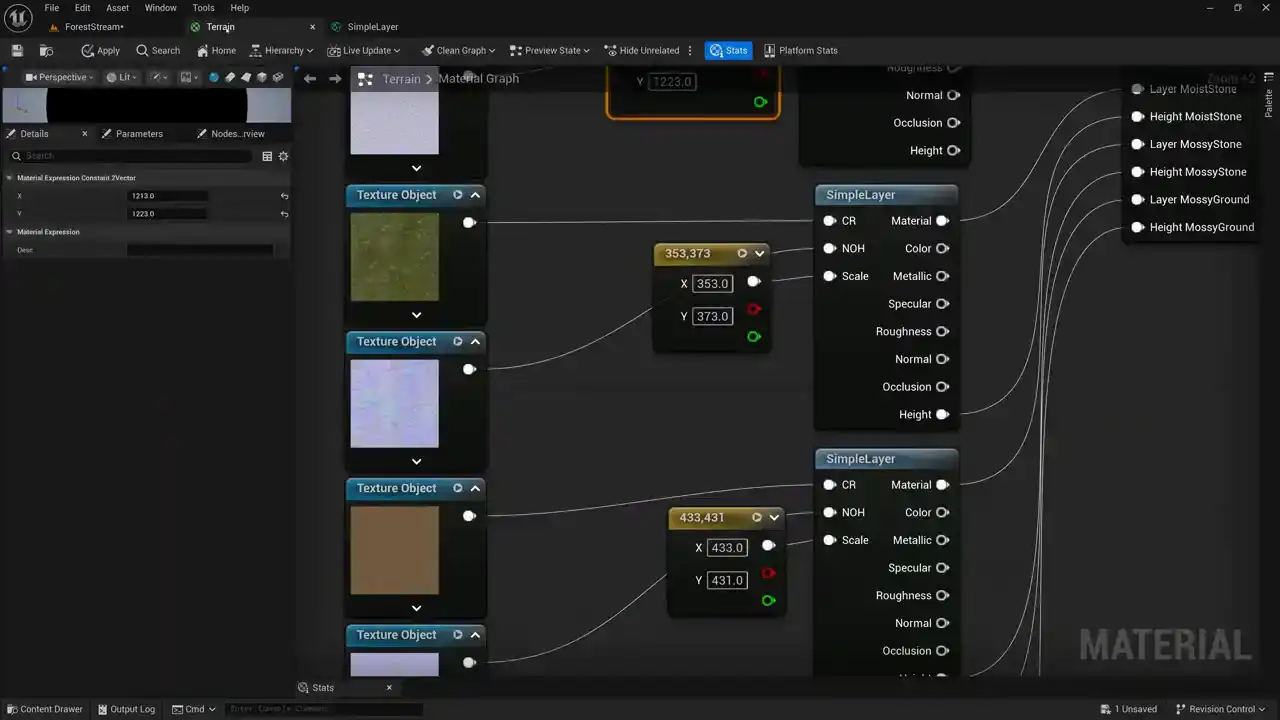The width and height of the screenshot is (1280, 720).
Task: Select the sphere preview mesh icon
Action: coord(214,77)
